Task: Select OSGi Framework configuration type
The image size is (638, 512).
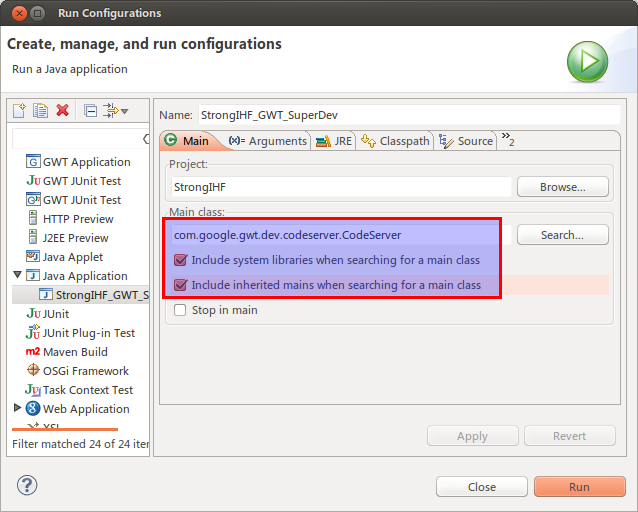Action: [x=77, y=371]
